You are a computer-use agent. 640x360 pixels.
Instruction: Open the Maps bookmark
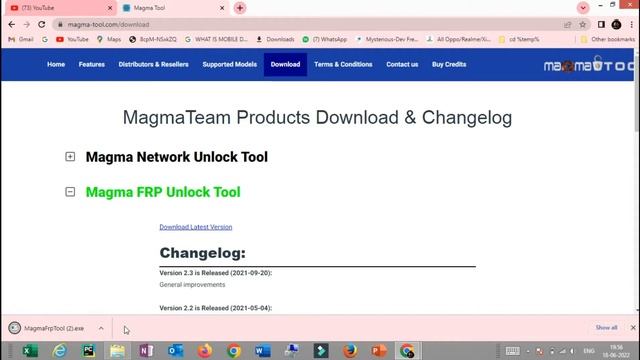109,39
